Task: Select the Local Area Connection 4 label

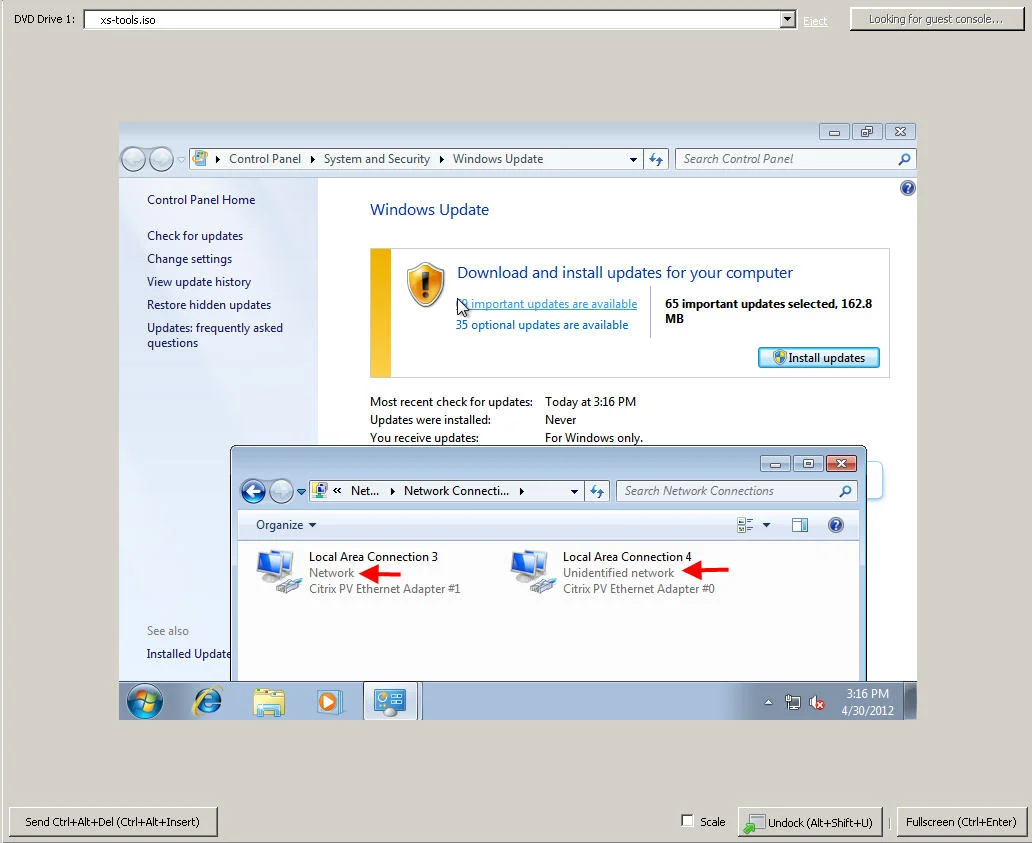Action: click(x=627, y=557)
